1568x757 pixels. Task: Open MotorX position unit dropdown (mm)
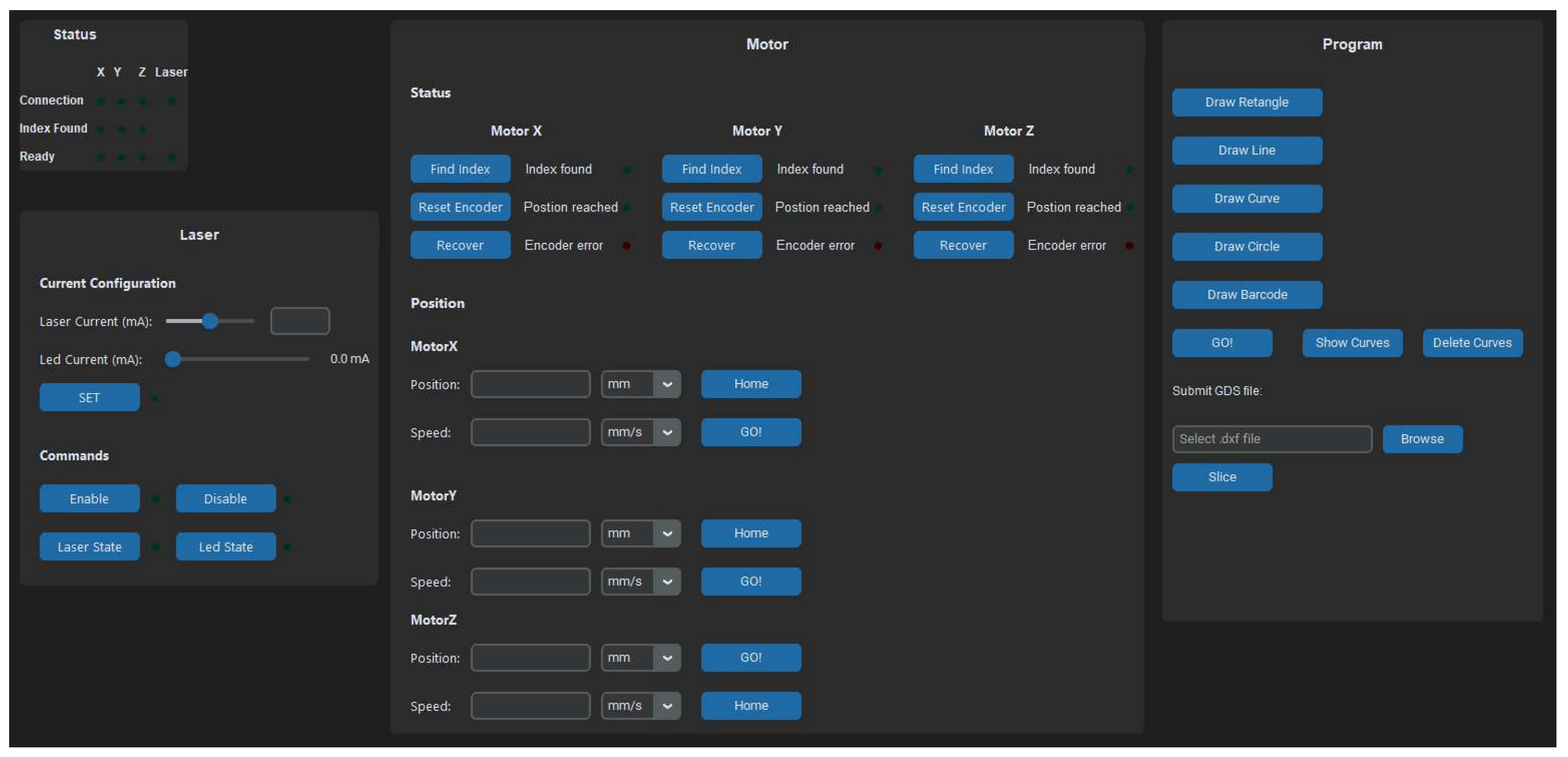640,384
